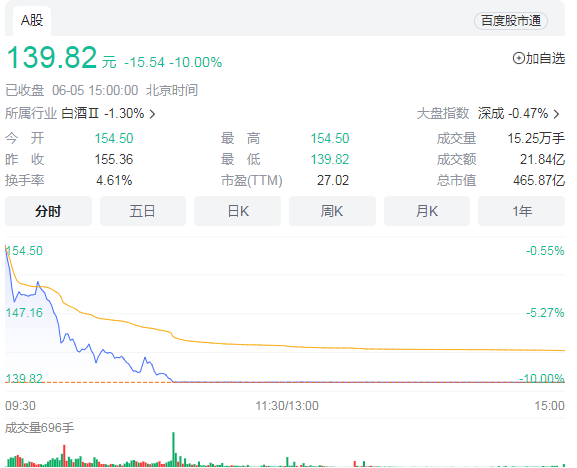Click the 成交量 value 15.25万手
This screenshot has width=577, height=468.
[536, 139]
